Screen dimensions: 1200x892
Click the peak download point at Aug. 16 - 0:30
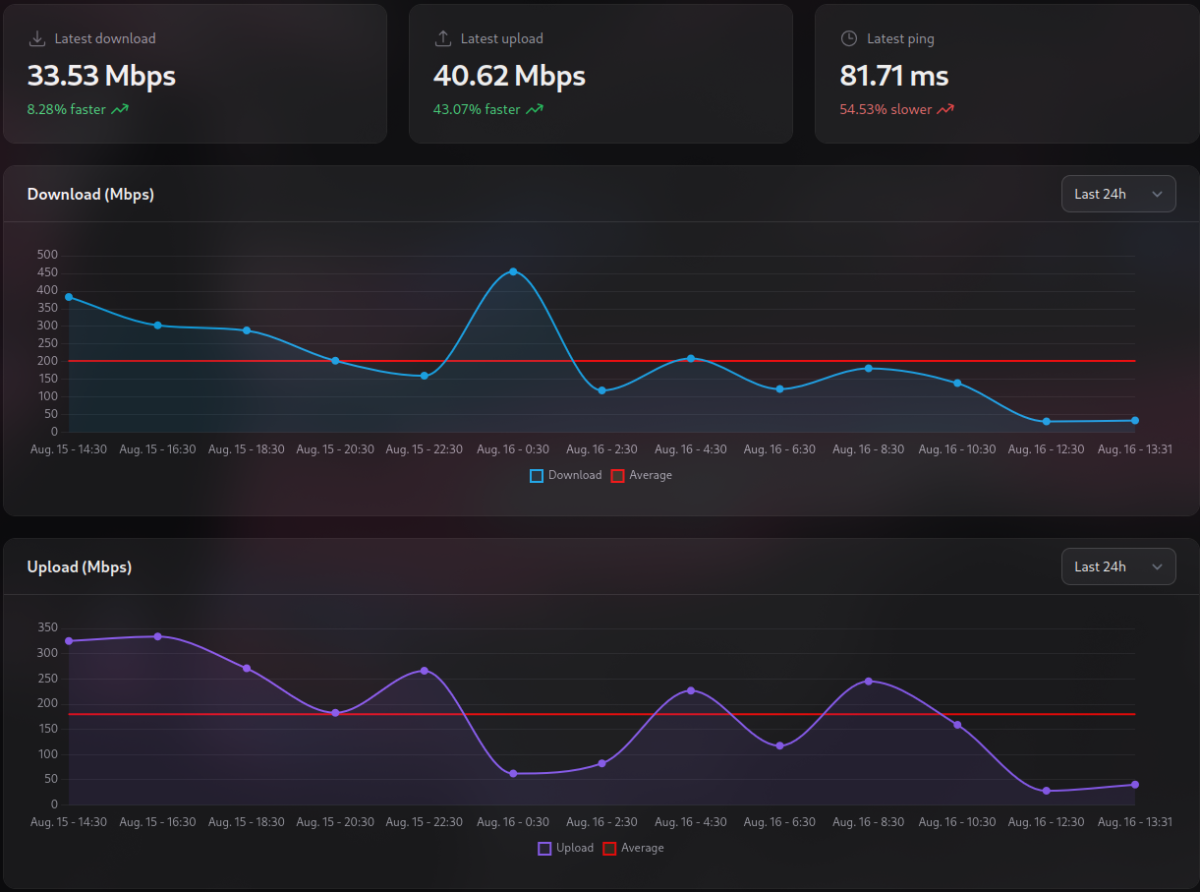pyautogui.click(x=513, y=271)
